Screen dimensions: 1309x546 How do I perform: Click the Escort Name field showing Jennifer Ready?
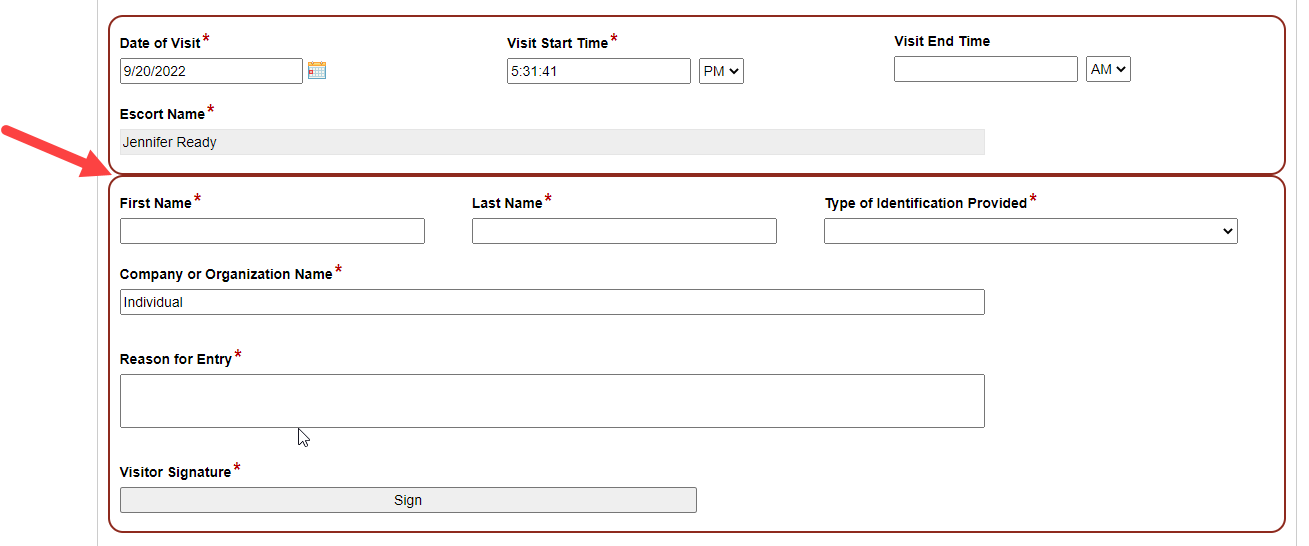tap(551, 142)
